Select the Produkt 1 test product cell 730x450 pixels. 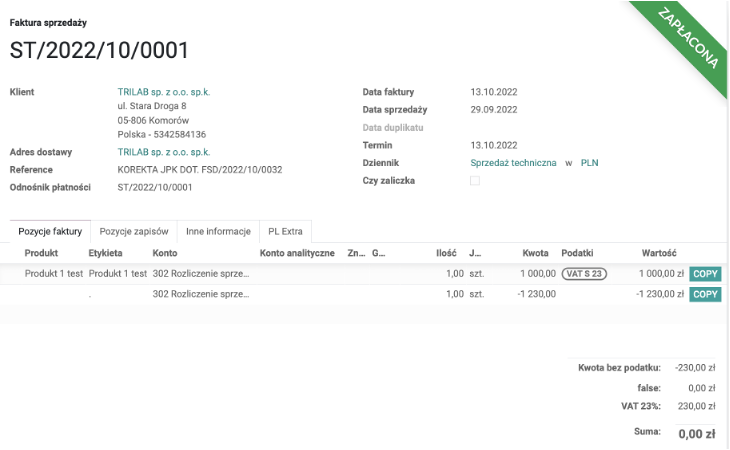coord(53,274)
